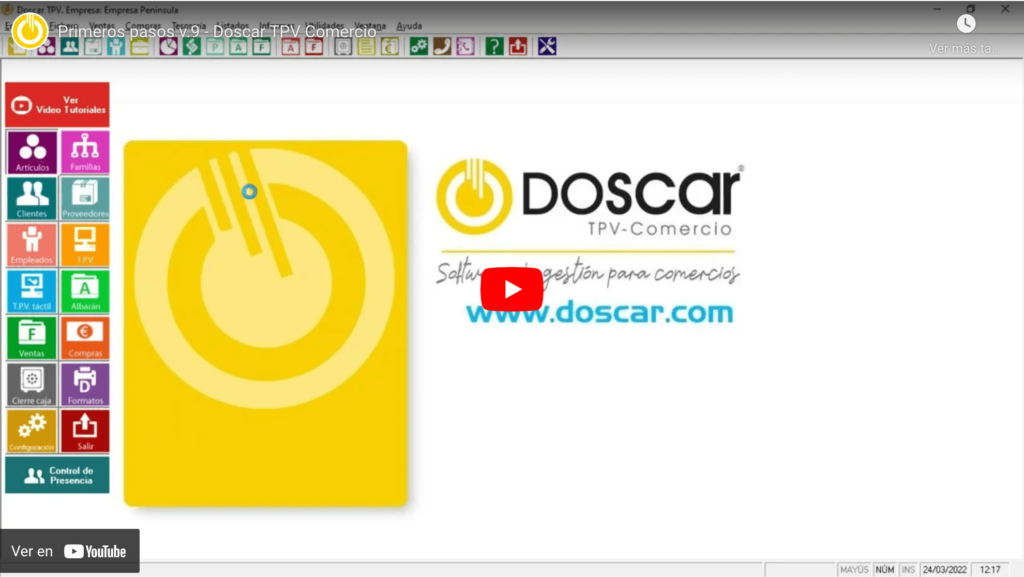
Task: Click the Ver Video Tutoriales button
Action: click(x=57, y=105)
